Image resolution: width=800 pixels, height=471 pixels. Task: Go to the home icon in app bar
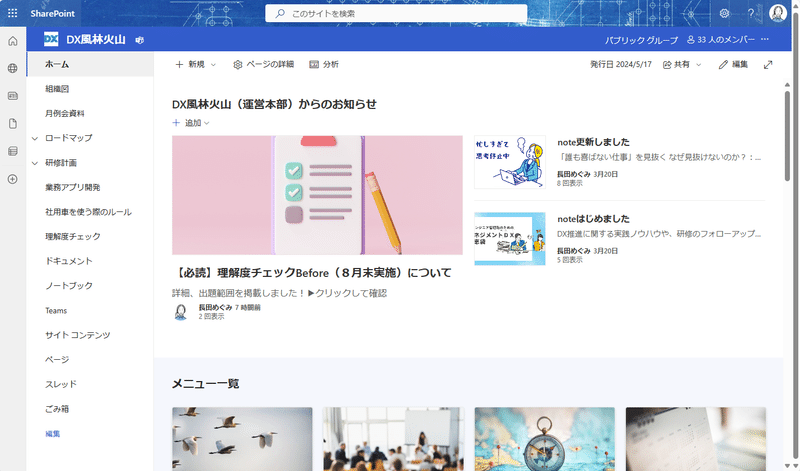[13, 41]
